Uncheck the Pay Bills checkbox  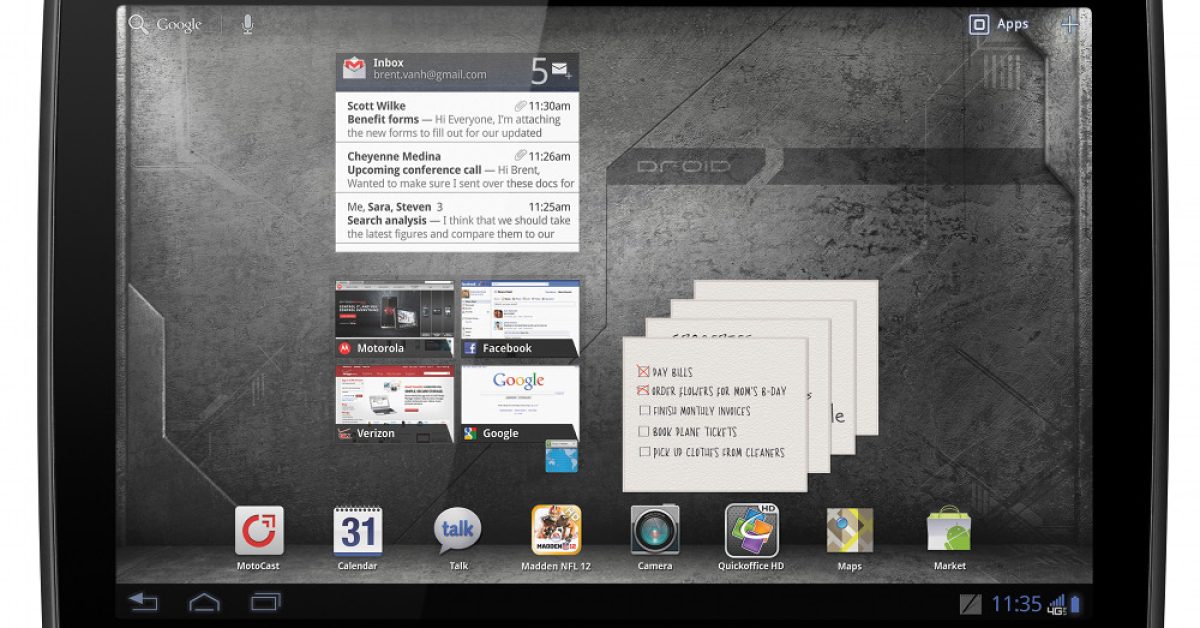643,372
